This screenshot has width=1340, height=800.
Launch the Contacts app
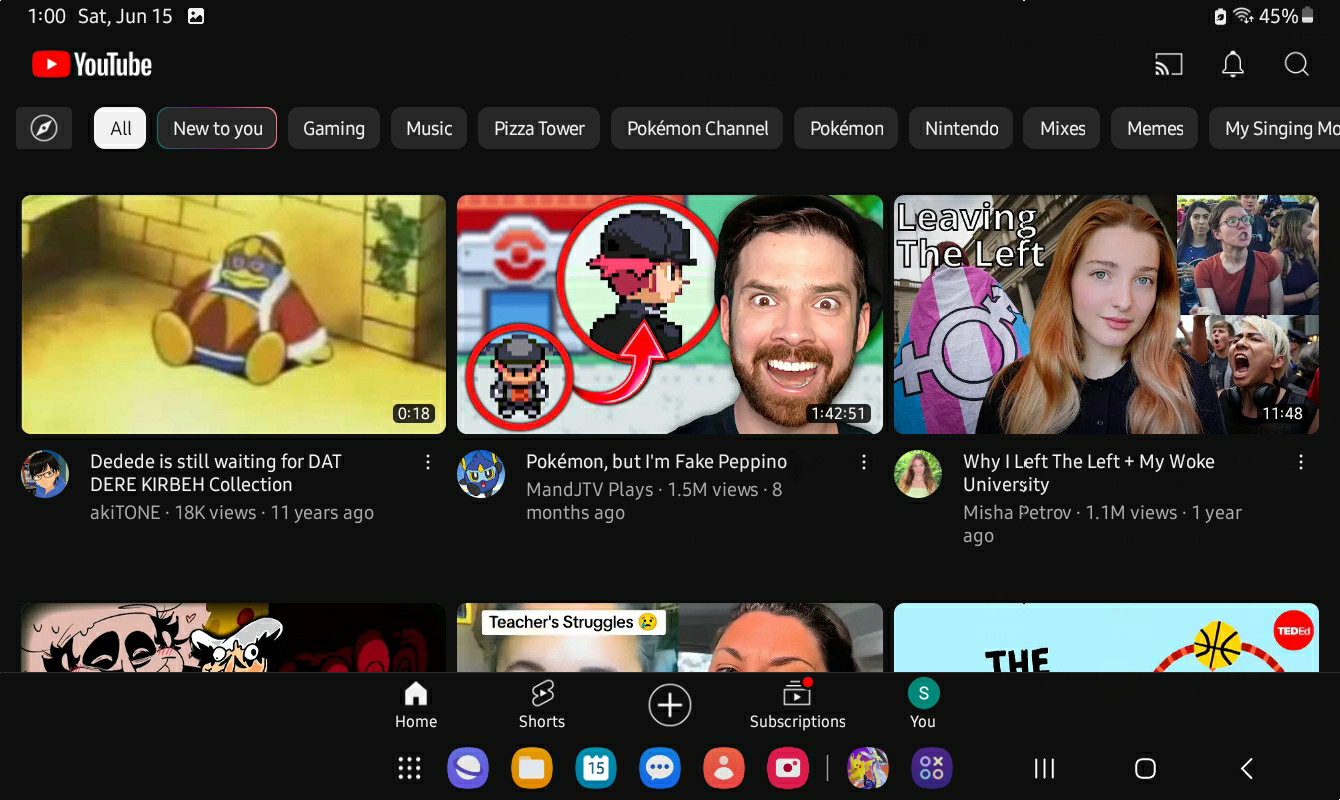(x=724, y=768)
